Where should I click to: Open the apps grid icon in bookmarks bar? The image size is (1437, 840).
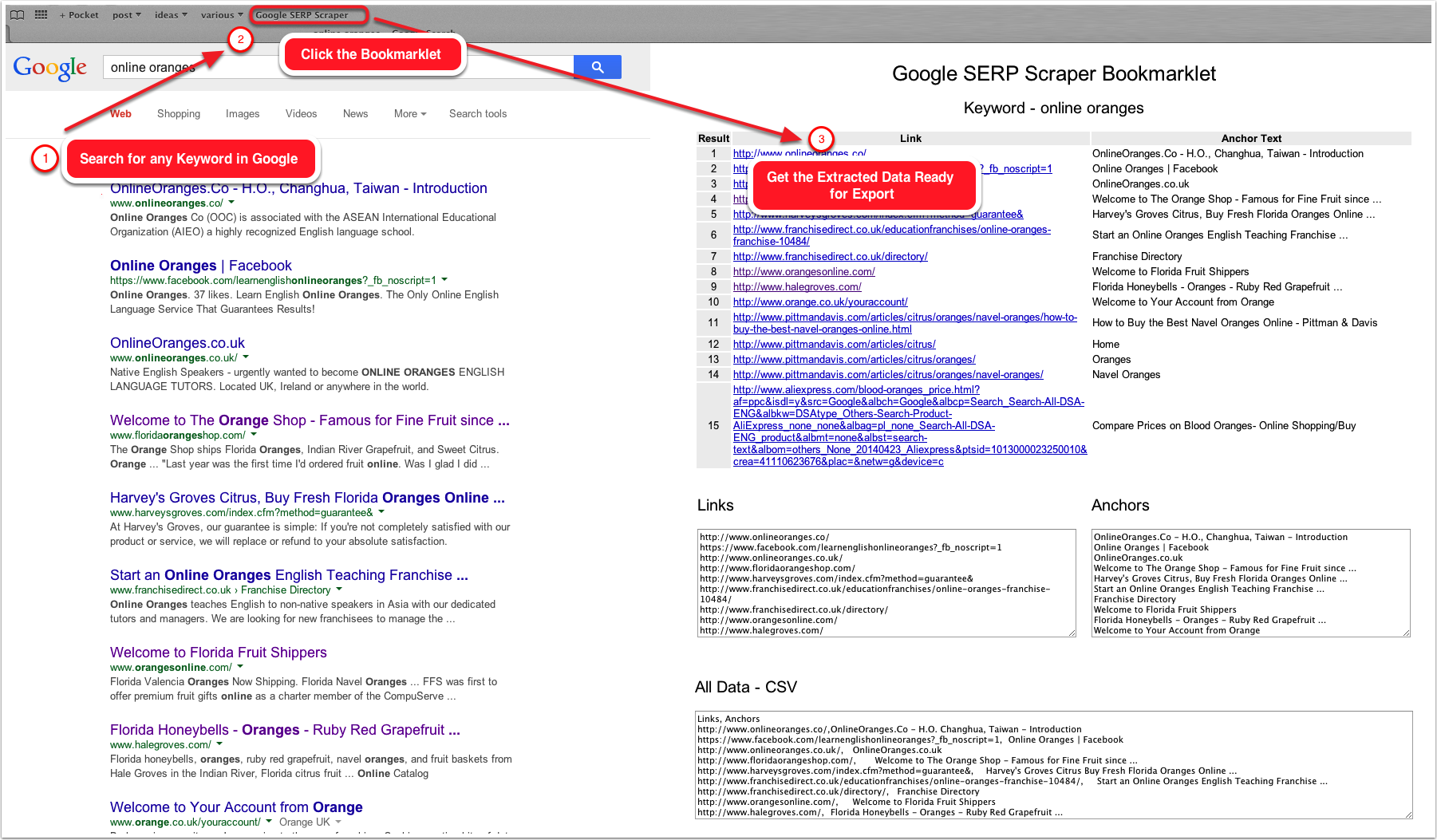pyautogui.click(x=41, y=14)
